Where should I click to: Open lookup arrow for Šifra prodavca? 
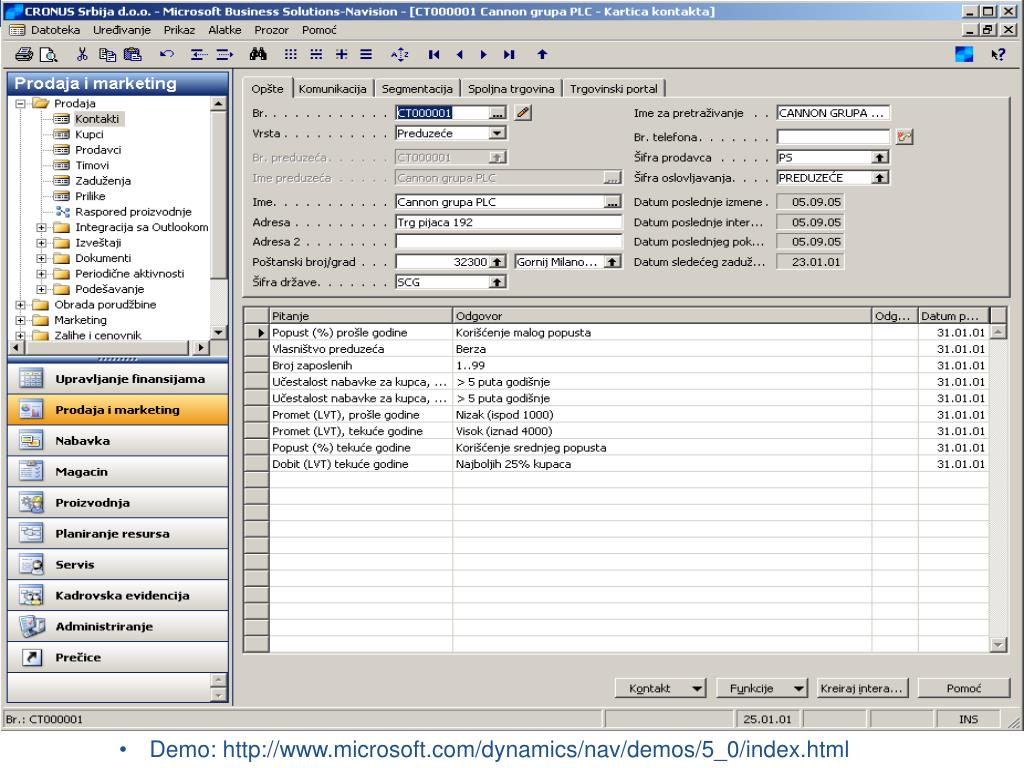[880, 157]
